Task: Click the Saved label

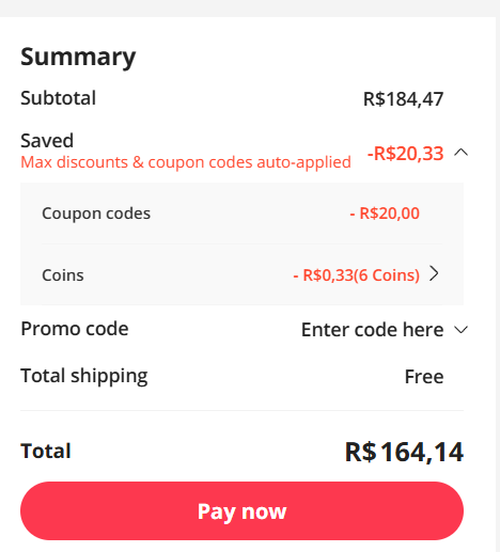Action: [x=47, y=140]
